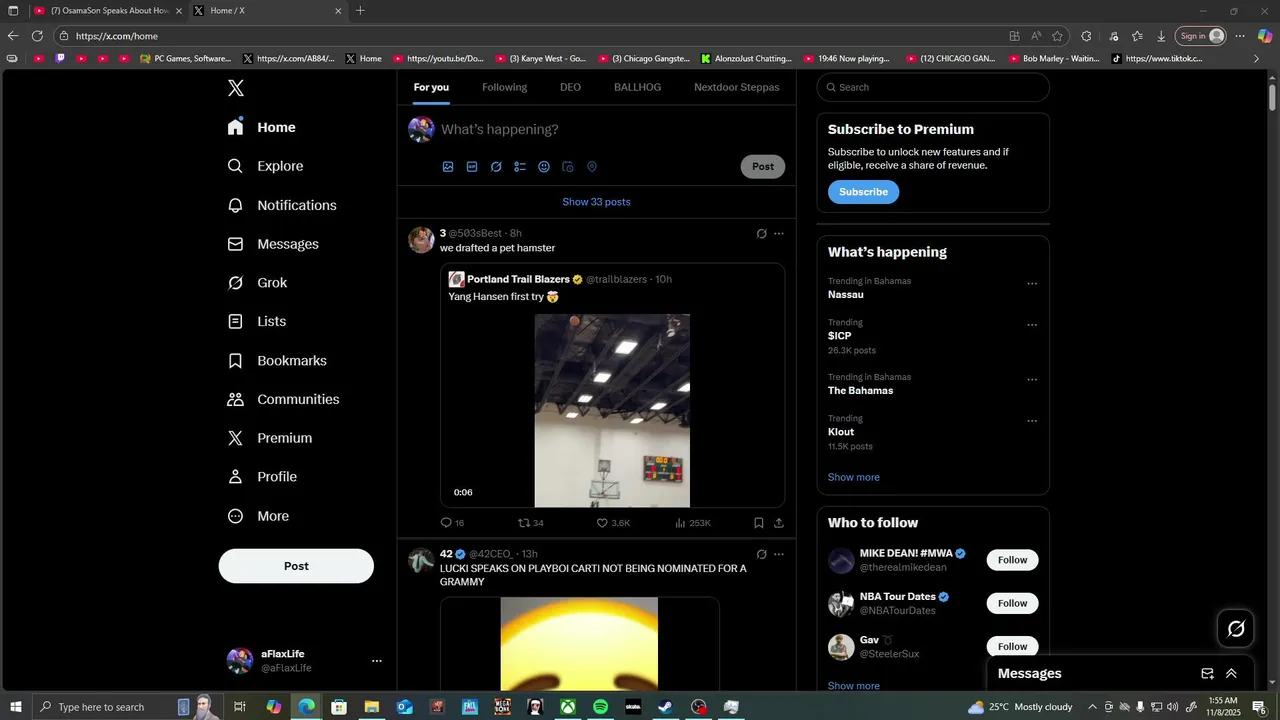This screenshot has height=720, width=1280.
Task: Click Grok icon on 503sBest post
Action: coord(761,234)
